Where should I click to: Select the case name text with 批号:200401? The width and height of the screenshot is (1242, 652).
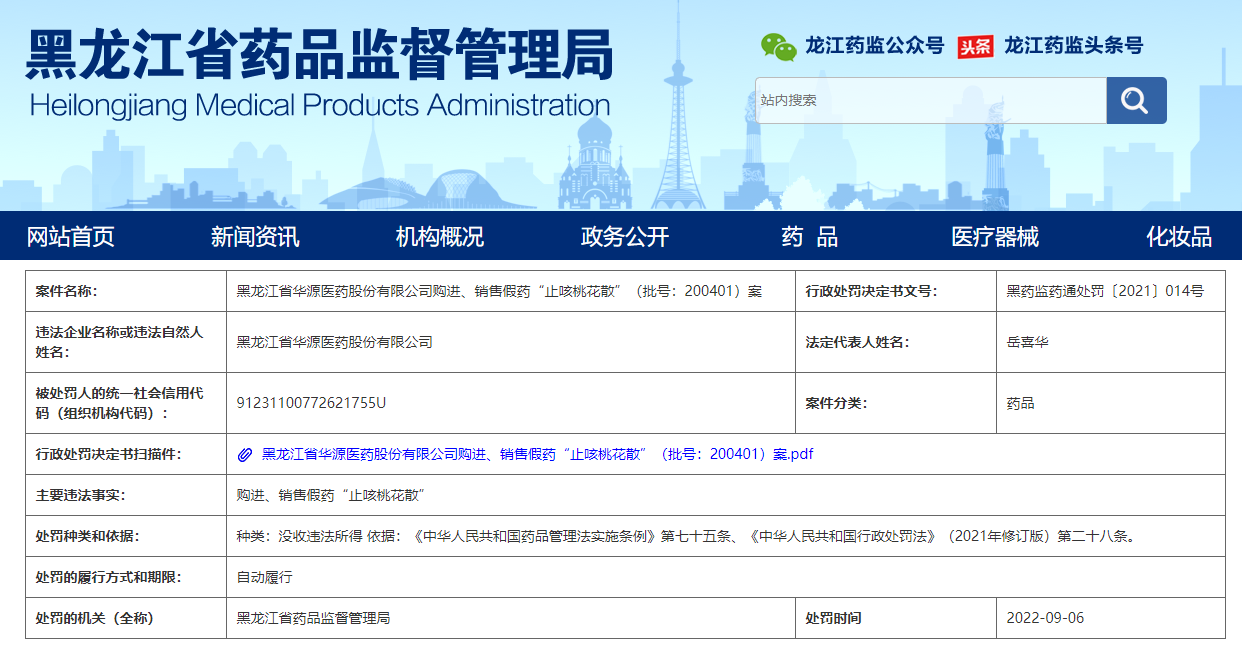click(499, 292)
